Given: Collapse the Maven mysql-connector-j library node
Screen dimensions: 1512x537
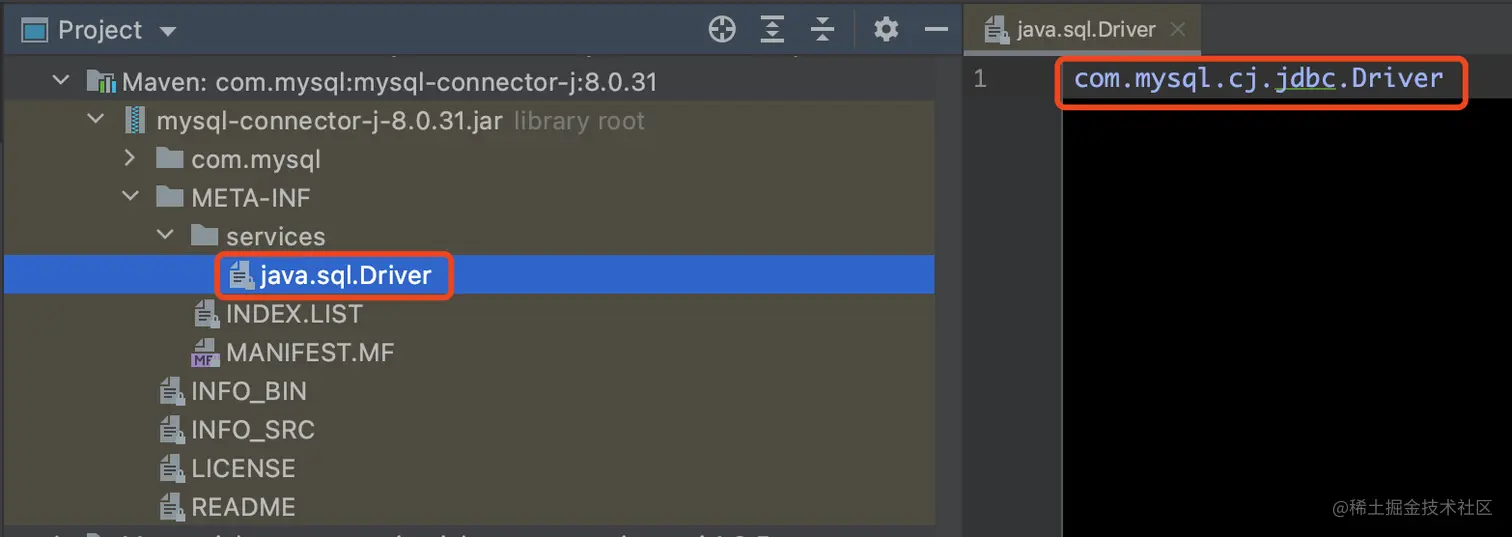Looking at the screenshot, I should (x=61, y=81).
